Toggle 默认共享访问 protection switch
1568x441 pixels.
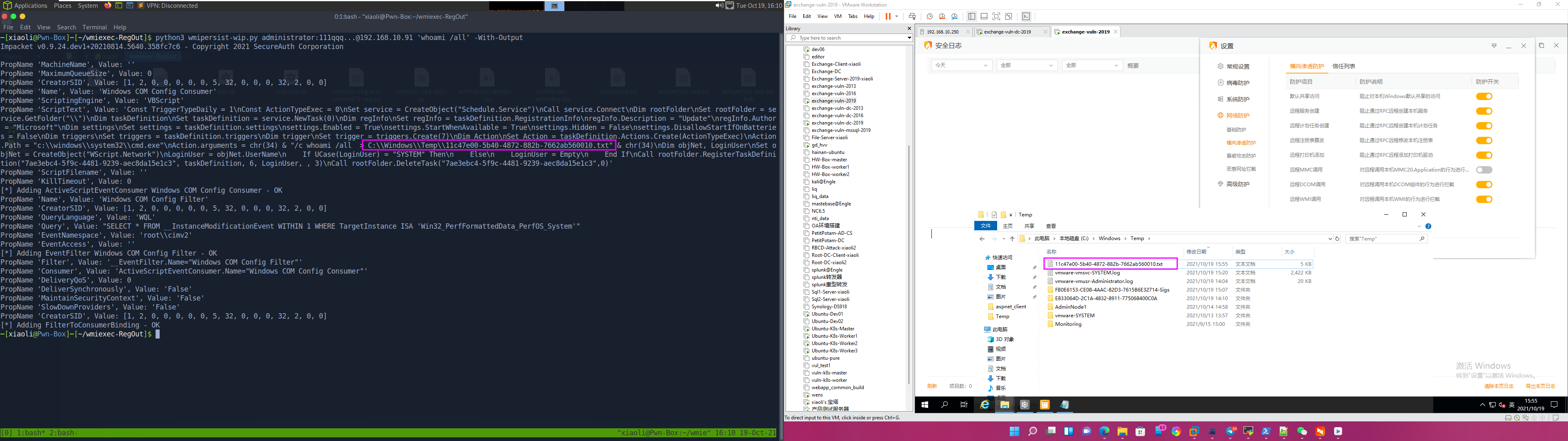point(1484,96)
